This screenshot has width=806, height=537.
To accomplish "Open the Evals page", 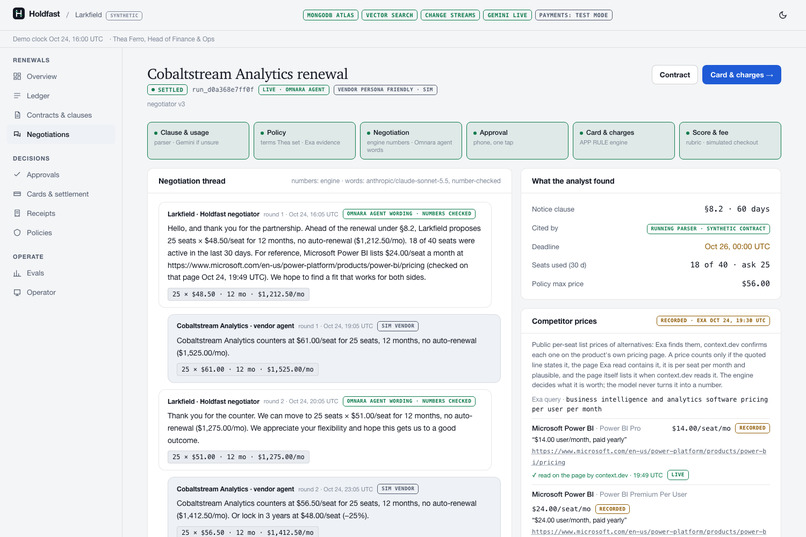I will (x=63, y=273).
